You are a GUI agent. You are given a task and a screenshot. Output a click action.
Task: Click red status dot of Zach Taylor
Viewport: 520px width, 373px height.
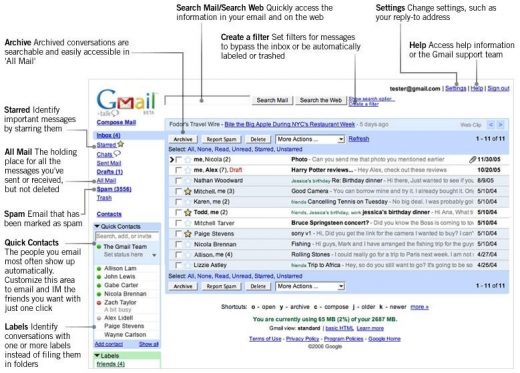[x=99, y=303]
